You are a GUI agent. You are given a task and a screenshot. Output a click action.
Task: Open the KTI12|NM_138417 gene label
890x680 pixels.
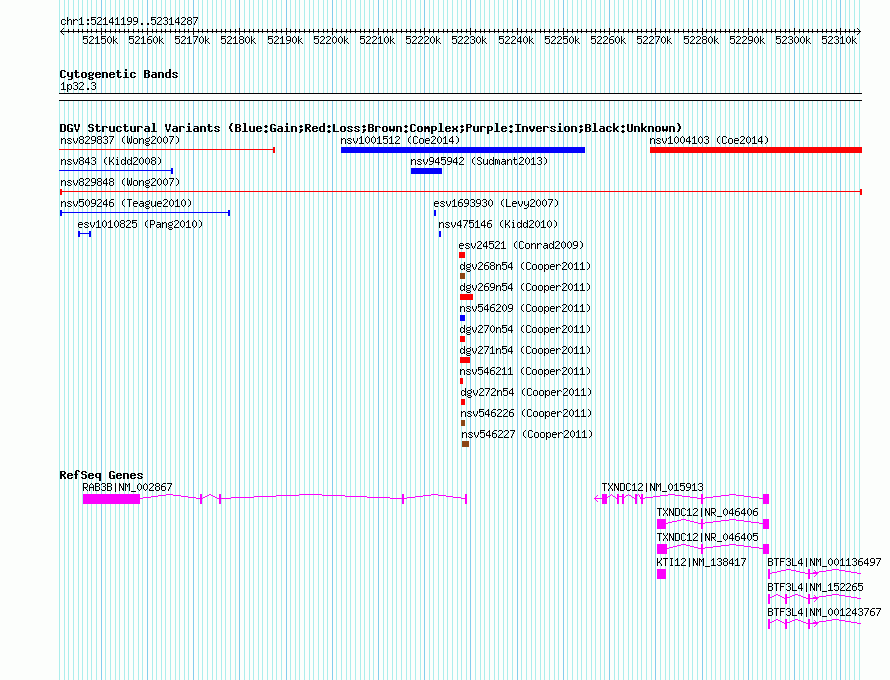click(x=702, y=562)
